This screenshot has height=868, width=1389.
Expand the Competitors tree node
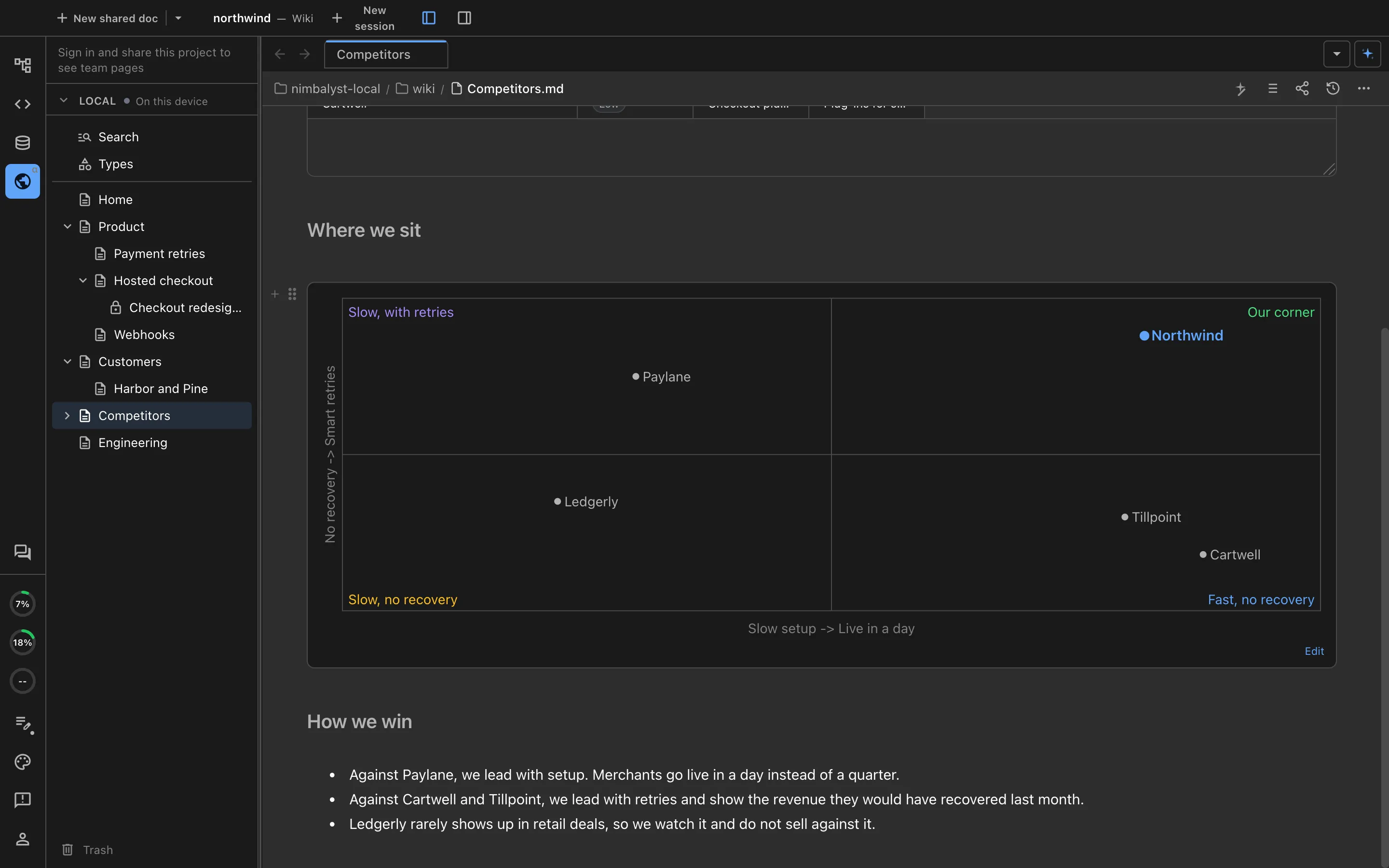pyautogui.click(x=67, y=416)
